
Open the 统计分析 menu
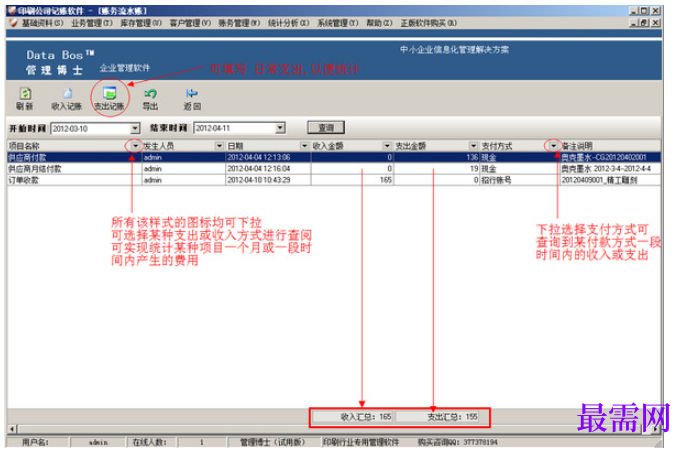pyautogui.click(x=289, y=23)
